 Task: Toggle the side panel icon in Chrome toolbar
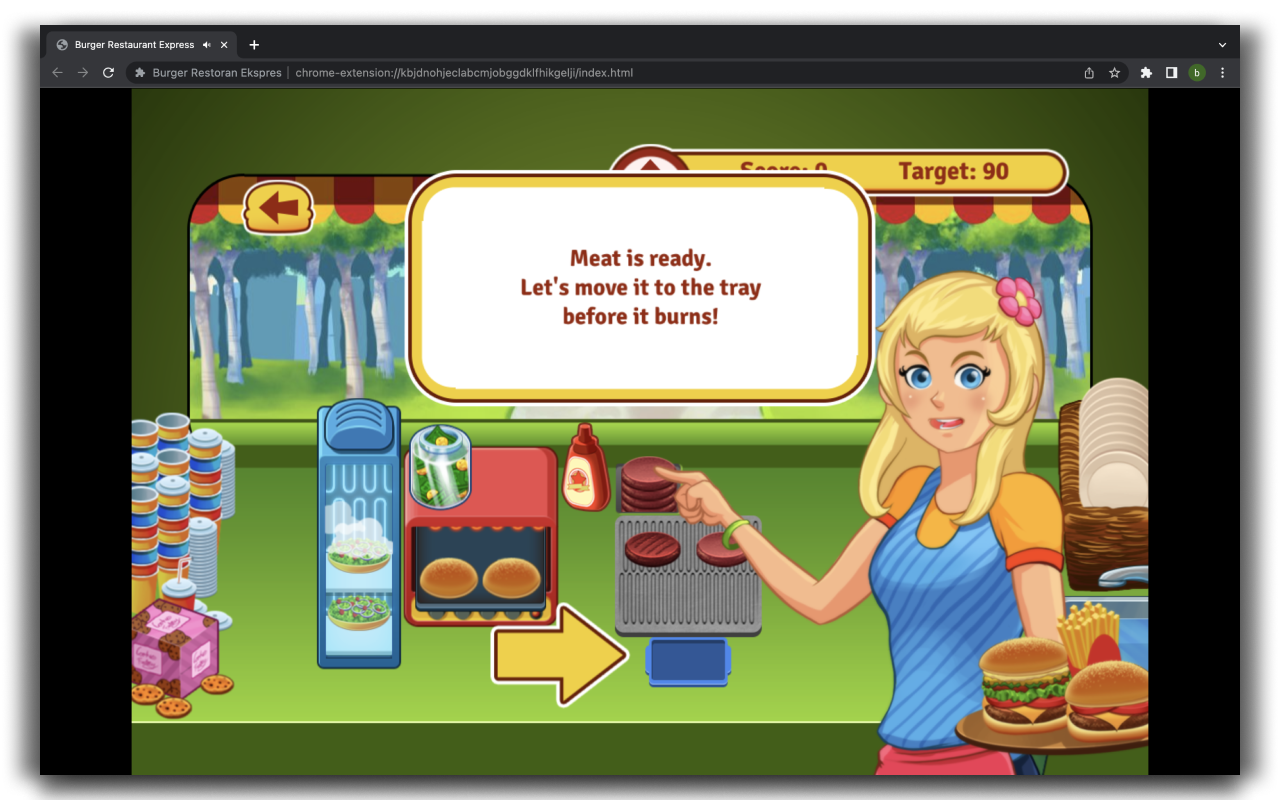click(x=1171, y=72)
